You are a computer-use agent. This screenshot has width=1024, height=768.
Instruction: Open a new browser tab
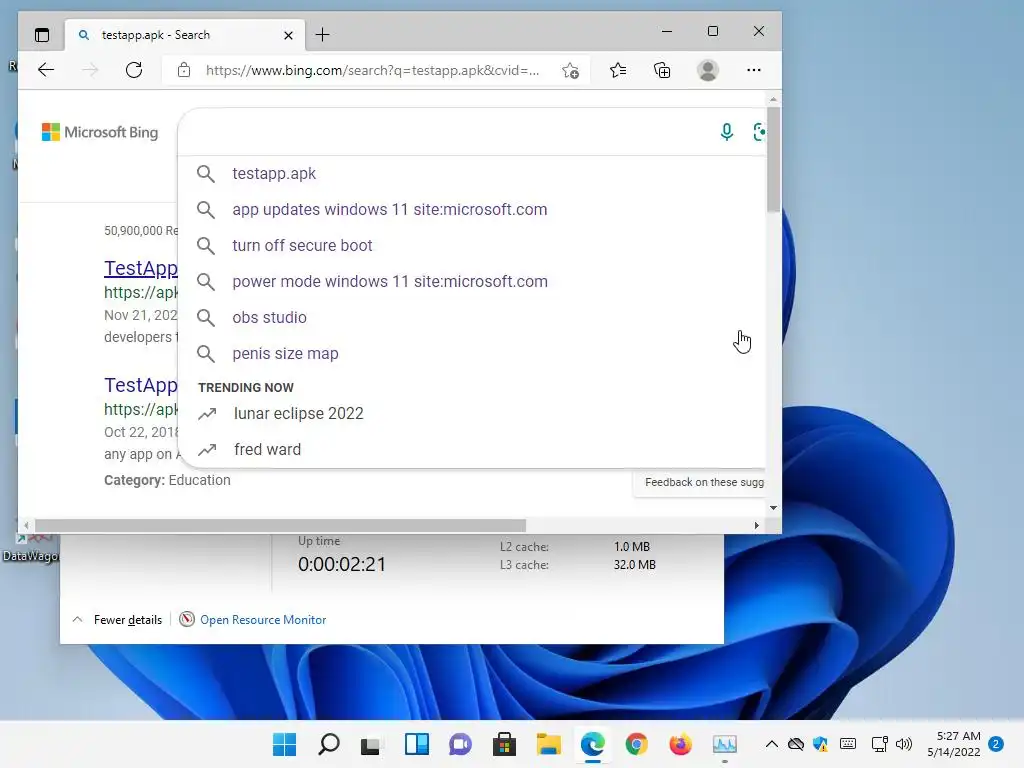pyautogui.click(x=323, y=35)
